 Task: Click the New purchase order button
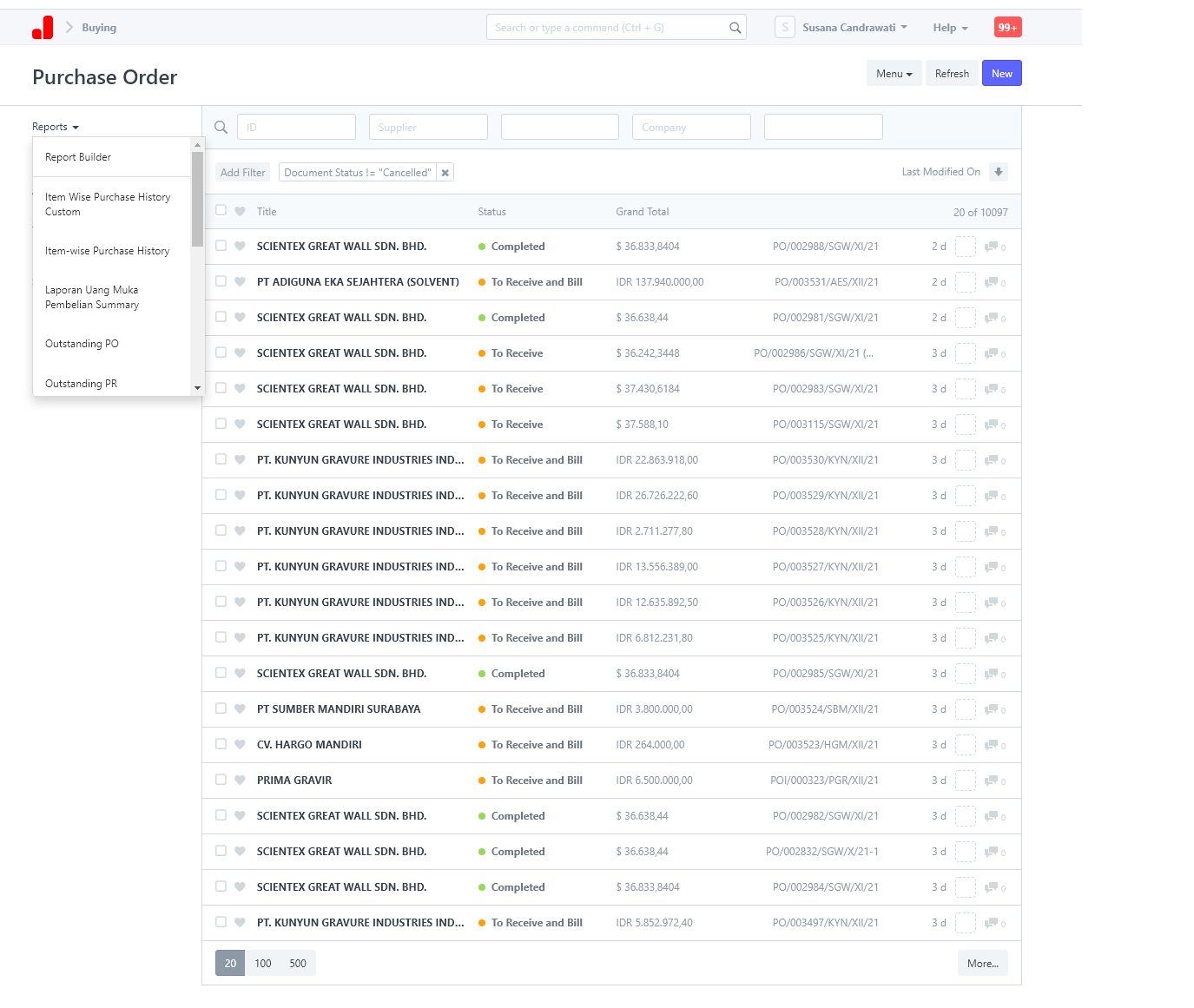click(x=1001, y=74)
